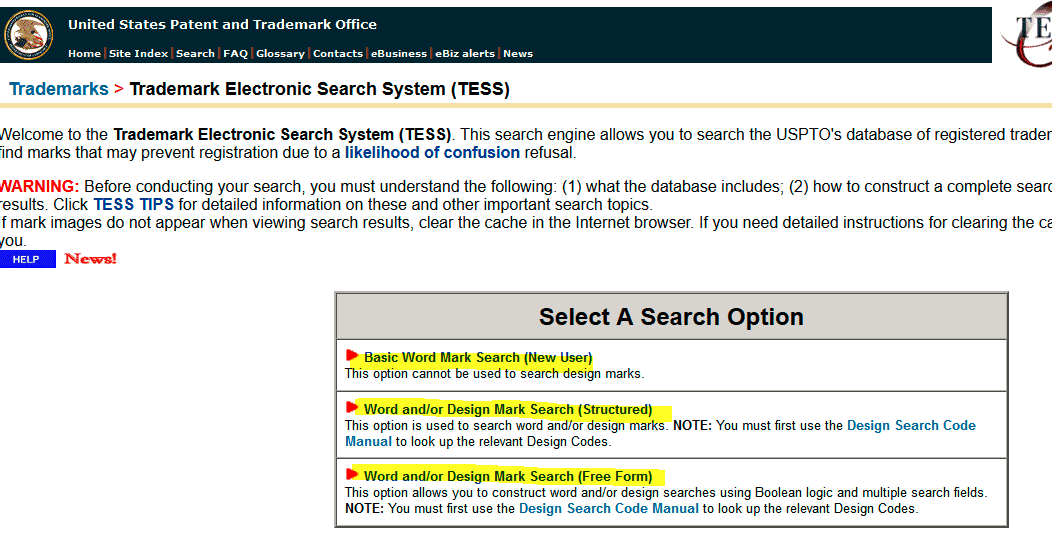Image resolution: width=1052 pixels, height=536 pixels.
Task: Follow the likelihood of confusion link
Action: 432,152
